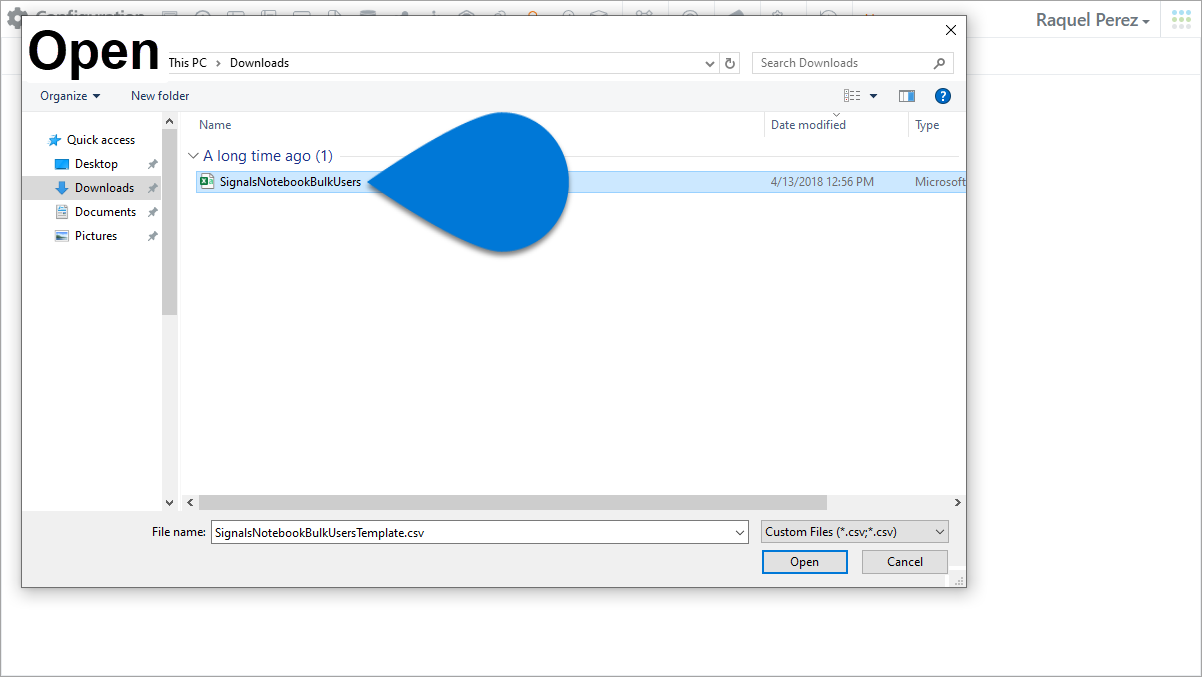Screen dimensions: 1202x677
Task: Expand the File name dropdown arrow
Action: tap(739, 533)
